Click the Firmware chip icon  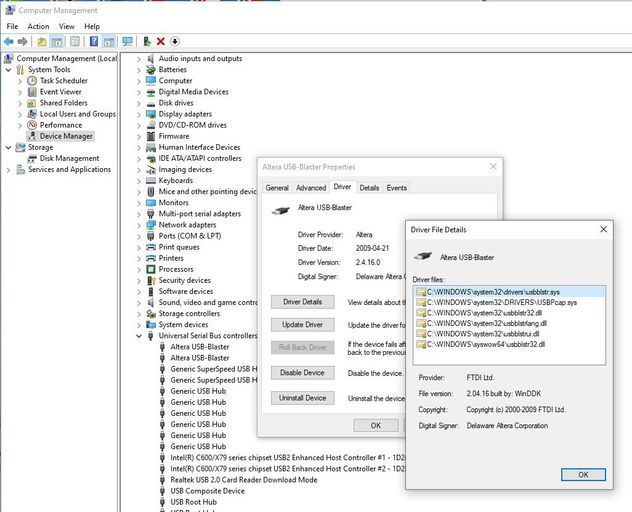click(x=151, y=136)
